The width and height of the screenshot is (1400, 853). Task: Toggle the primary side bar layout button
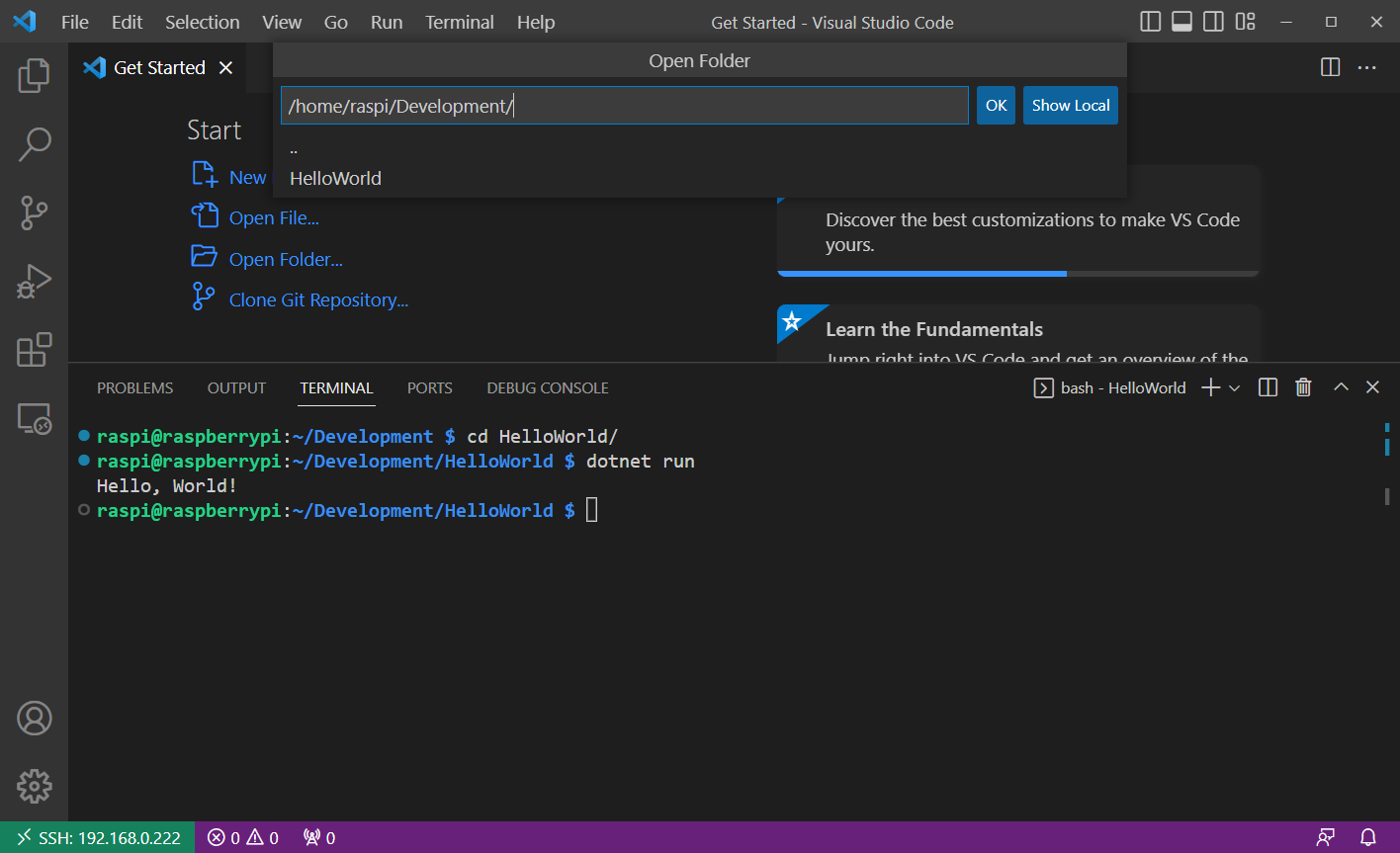click(1150, 22)
